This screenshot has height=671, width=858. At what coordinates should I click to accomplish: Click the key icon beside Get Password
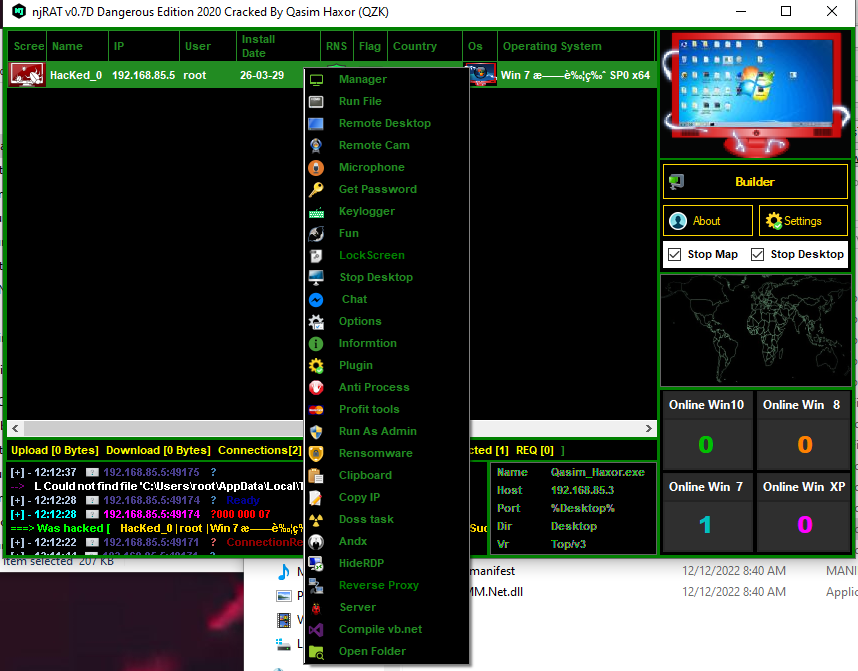[x=316, y=190]
